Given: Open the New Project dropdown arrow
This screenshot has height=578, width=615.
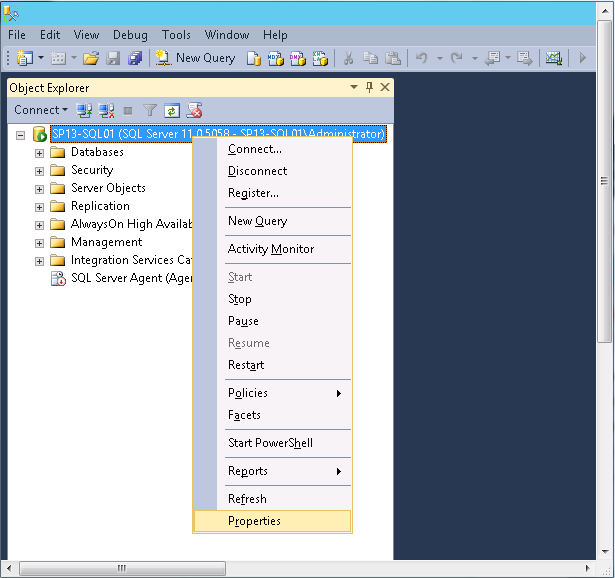Looking at the screenshot, I should tap(41, 58).
